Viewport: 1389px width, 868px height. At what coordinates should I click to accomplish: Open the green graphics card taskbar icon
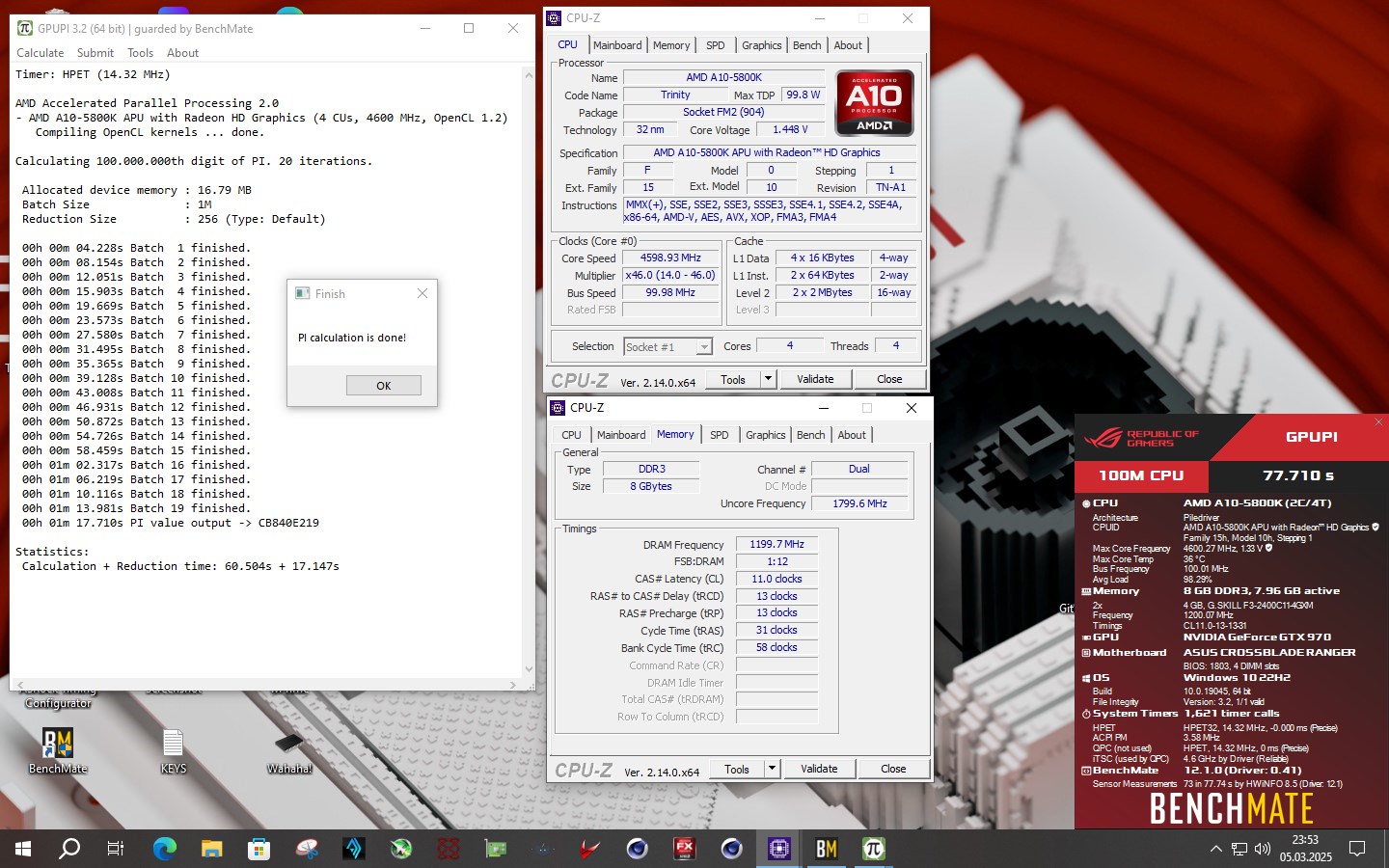tap(496, 849)
